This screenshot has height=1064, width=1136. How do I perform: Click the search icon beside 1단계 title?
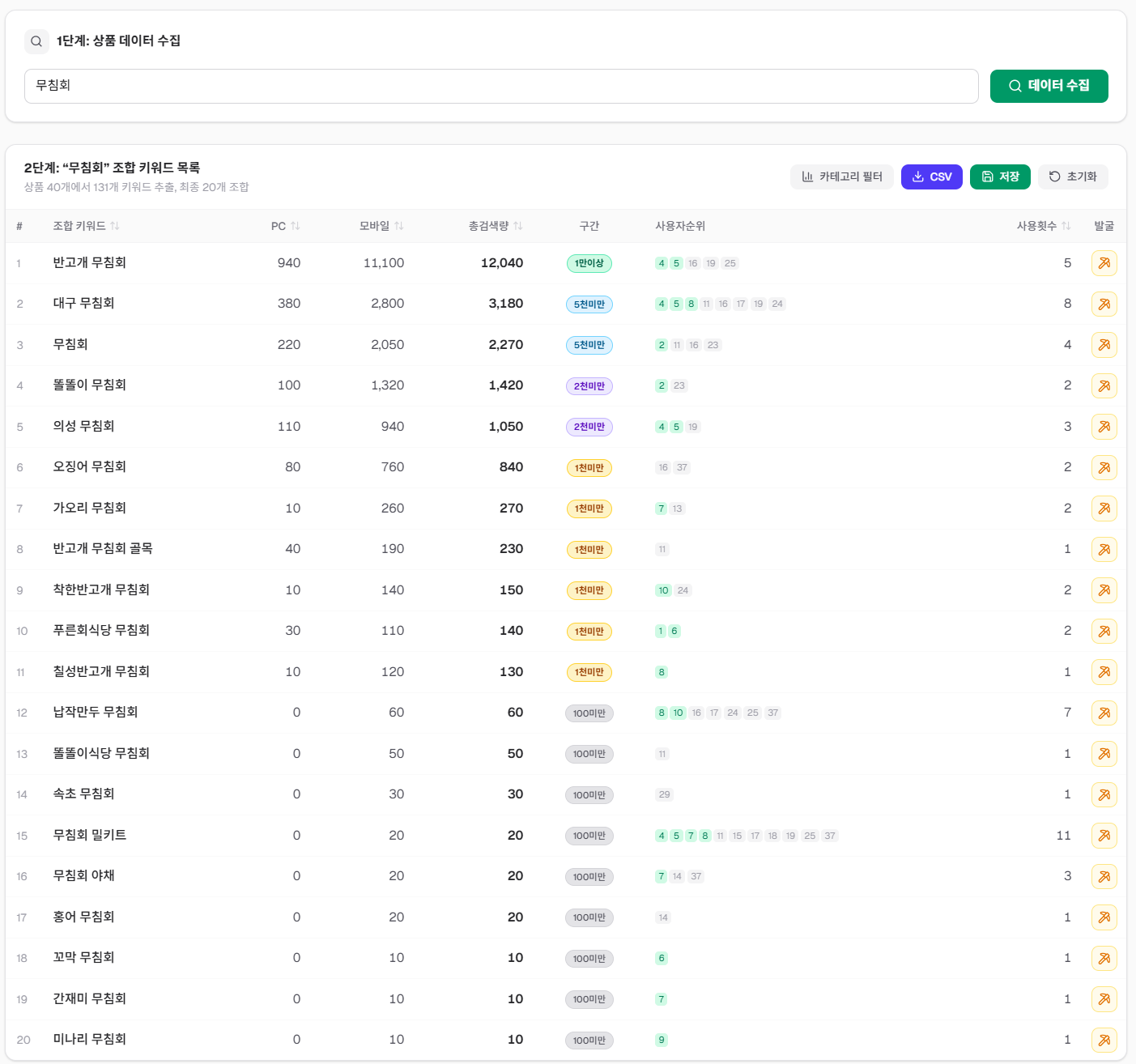coord(36,41)
